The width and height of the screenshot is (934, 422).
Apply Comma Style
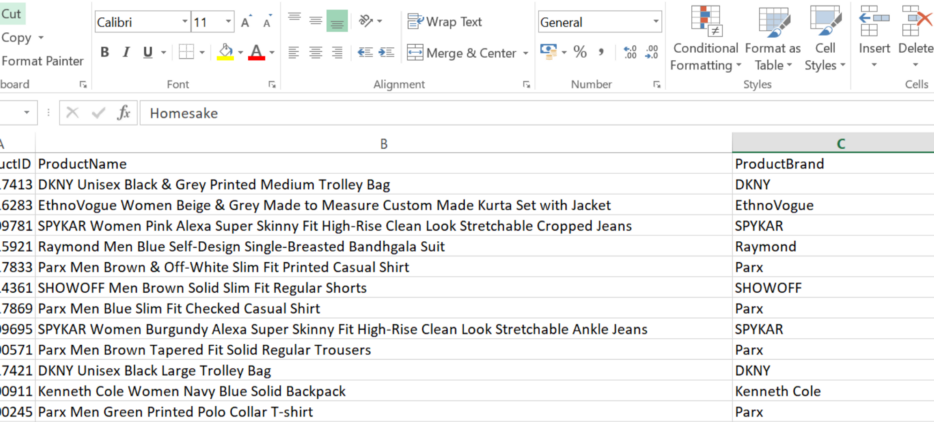click(602, 52)
